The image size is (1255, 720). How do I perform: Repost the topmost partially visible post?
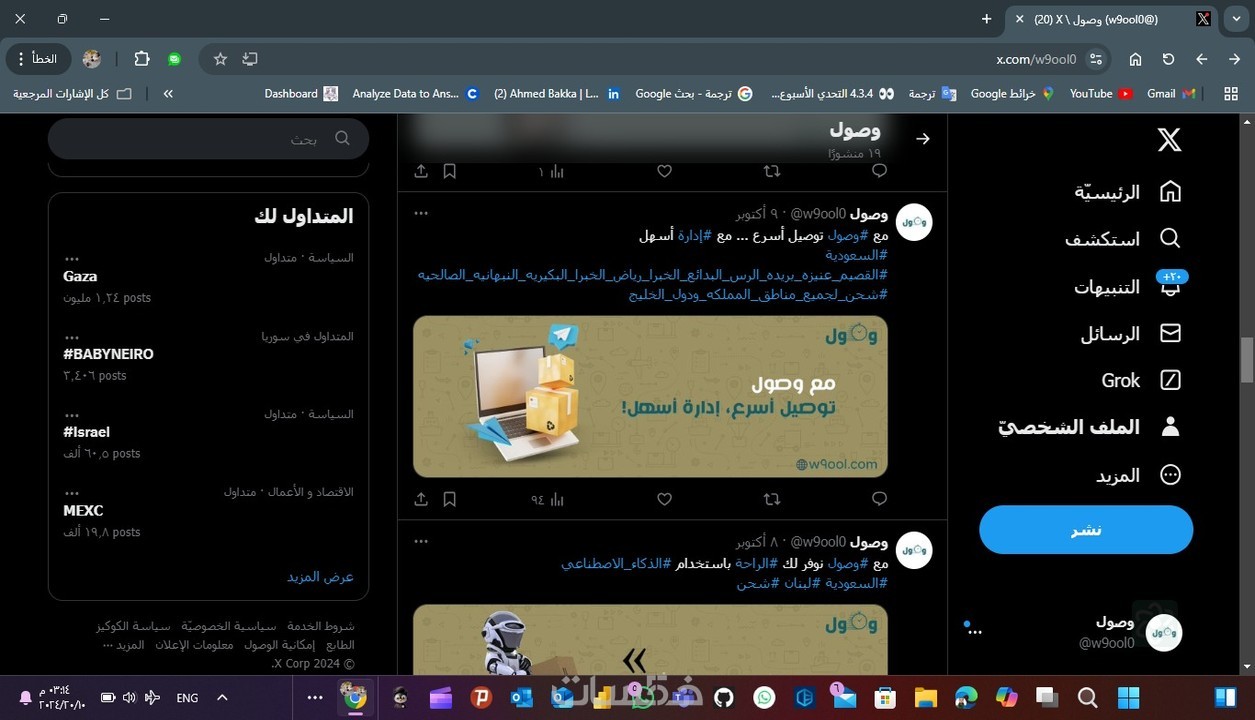coord(772,171)
